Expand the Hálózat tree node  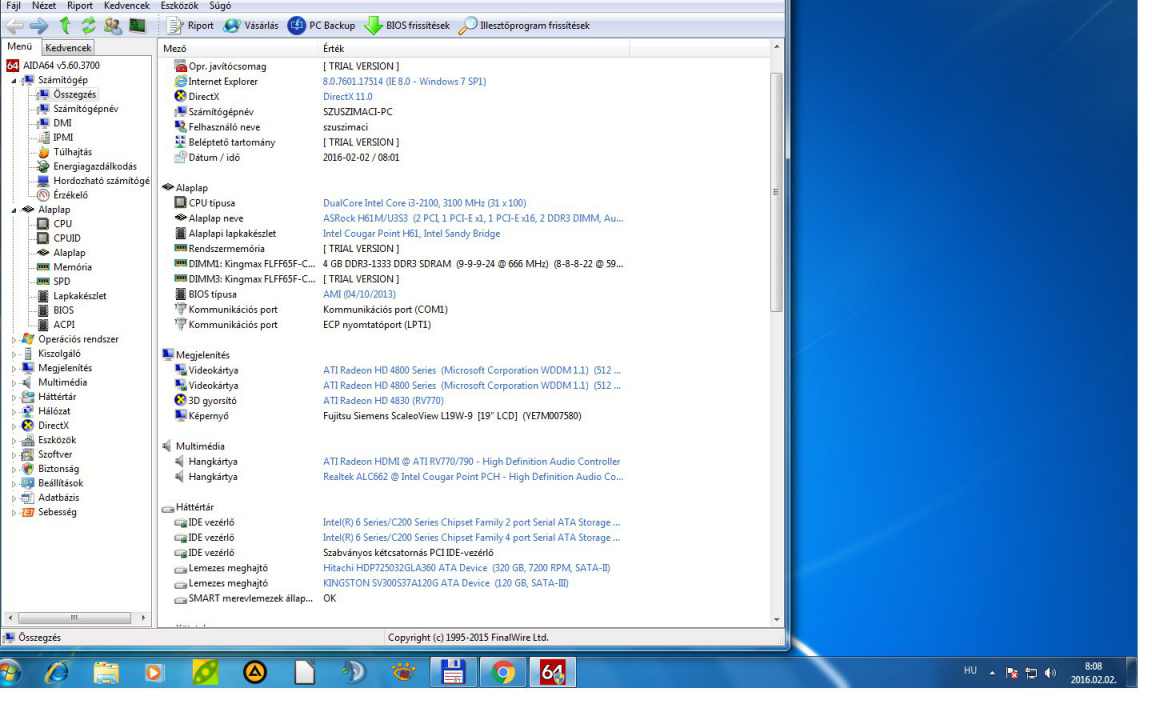tap(14, 411)
